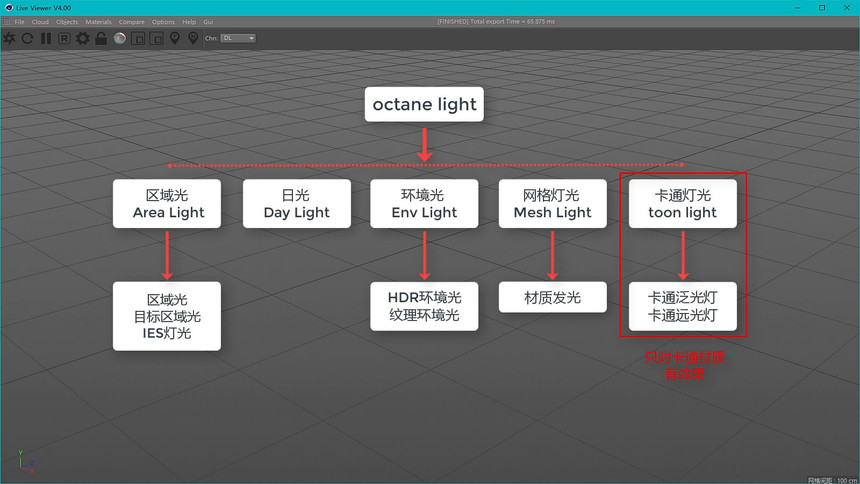Activate the pick focus pin icon

pos(175,38)
